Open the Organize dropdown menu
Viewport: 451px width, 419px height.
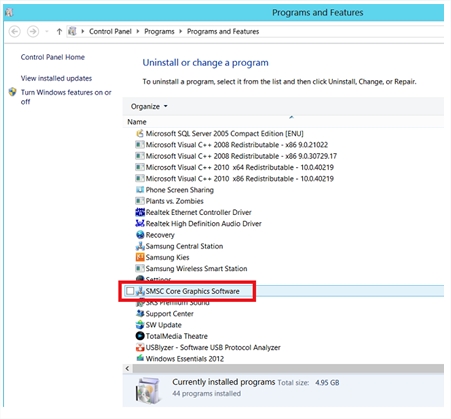[149, 106]
